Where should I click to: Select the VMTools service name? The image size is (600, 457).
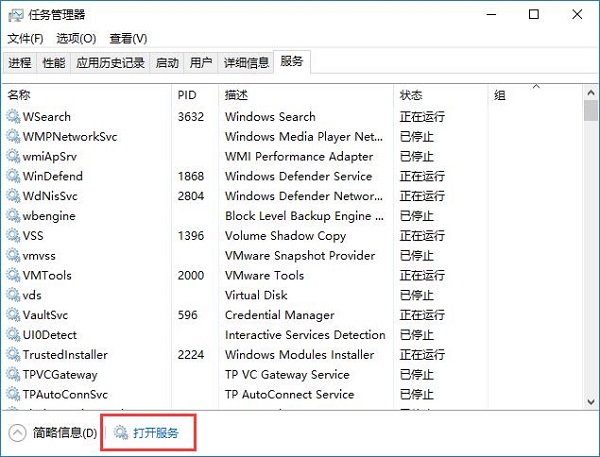(47, 275)
